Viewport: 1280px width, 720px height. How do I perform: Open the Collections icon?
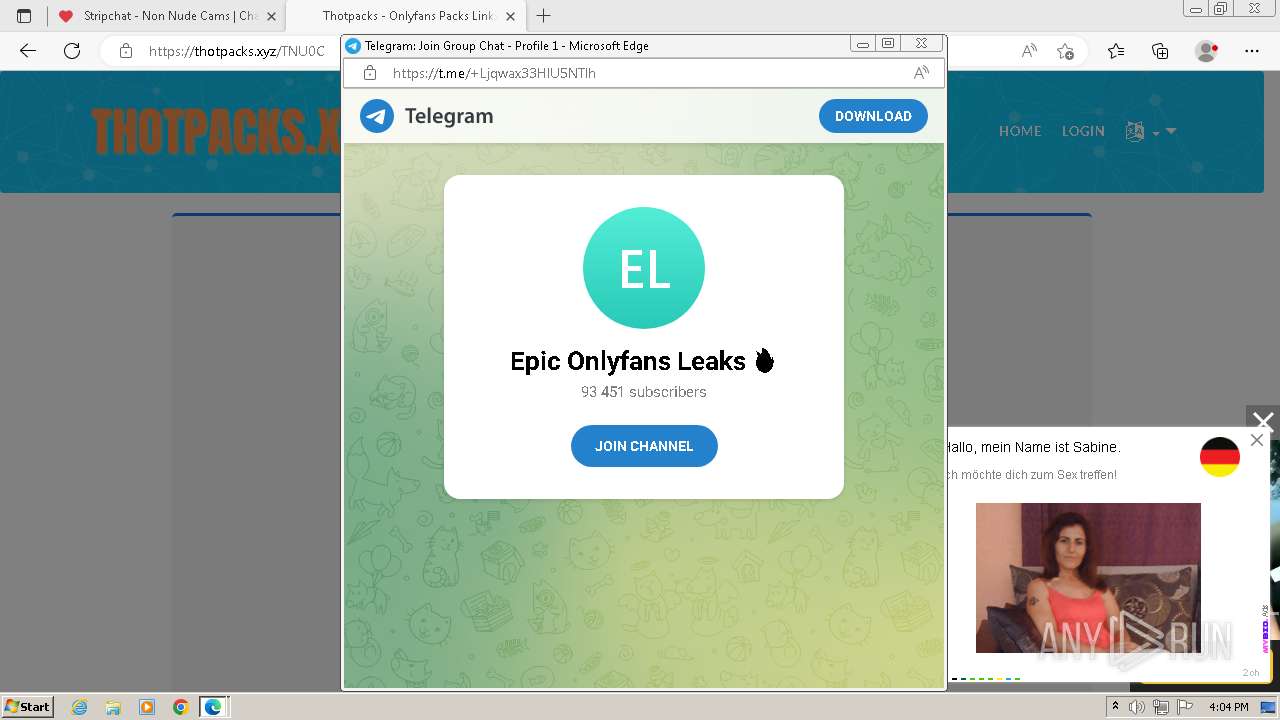(x=1160, y=51)
